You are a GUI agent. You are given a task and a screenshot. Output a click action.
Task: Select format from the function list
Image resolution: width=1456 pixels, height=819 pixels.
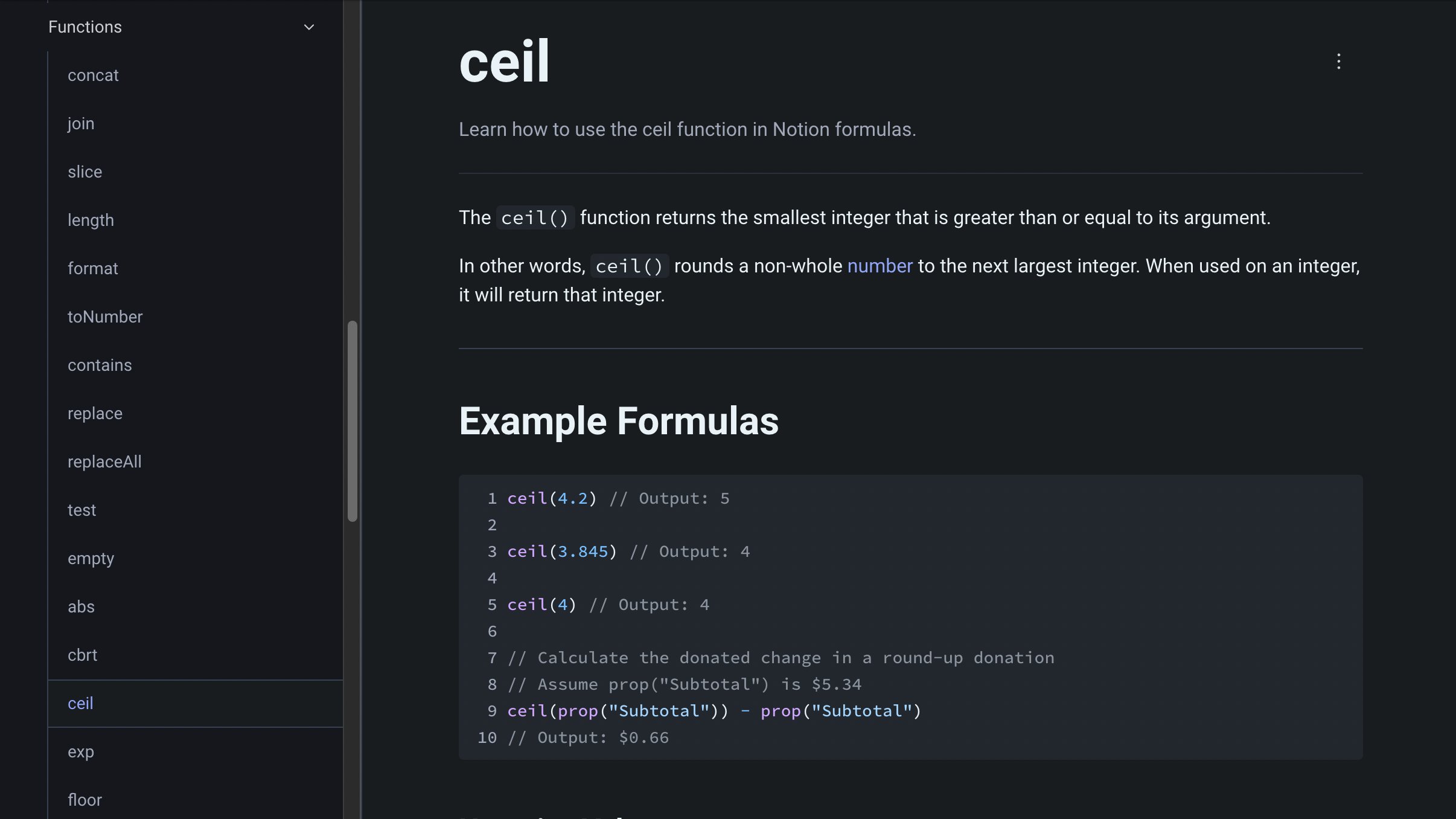(x=92, y=268)
